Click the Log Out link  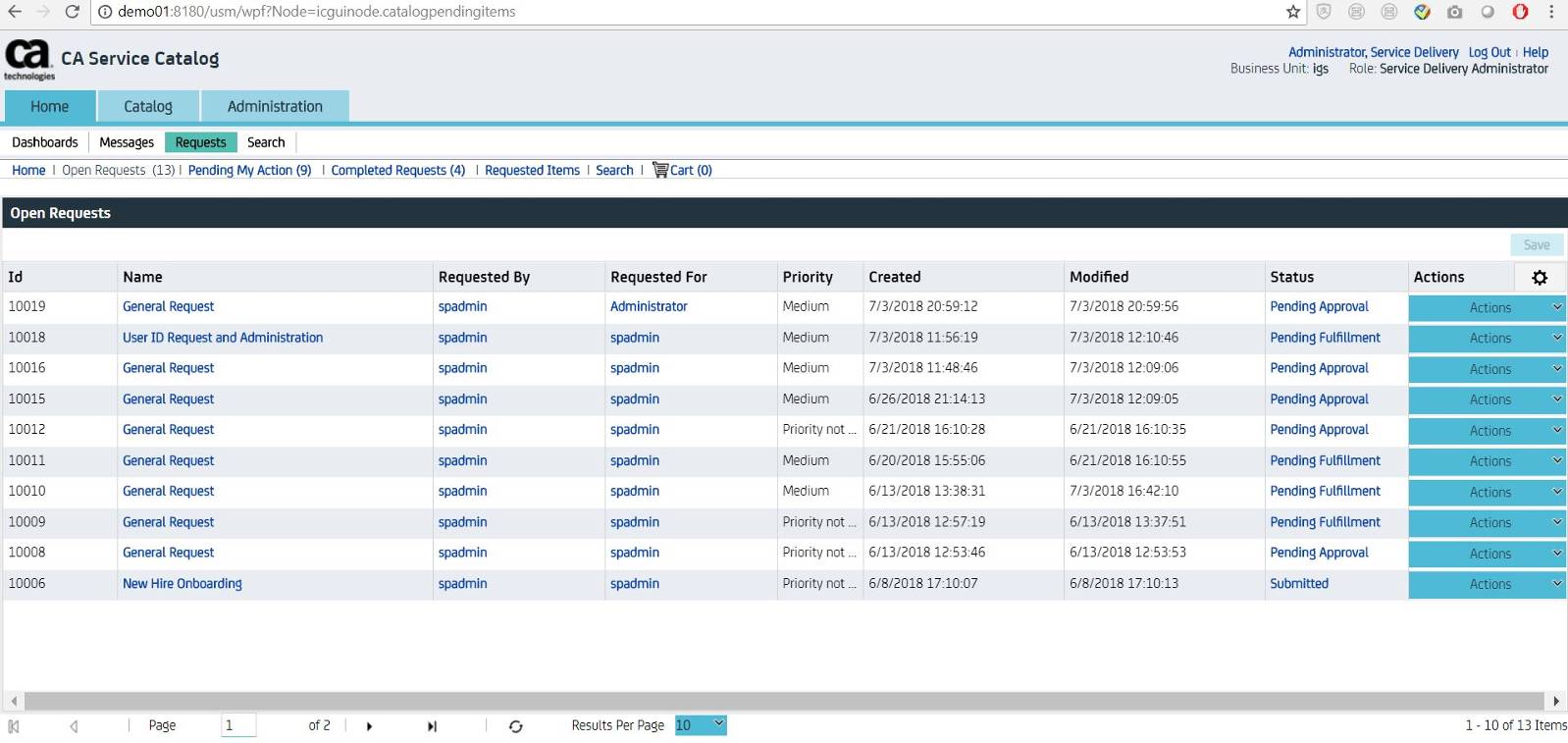click(1489, 52)
